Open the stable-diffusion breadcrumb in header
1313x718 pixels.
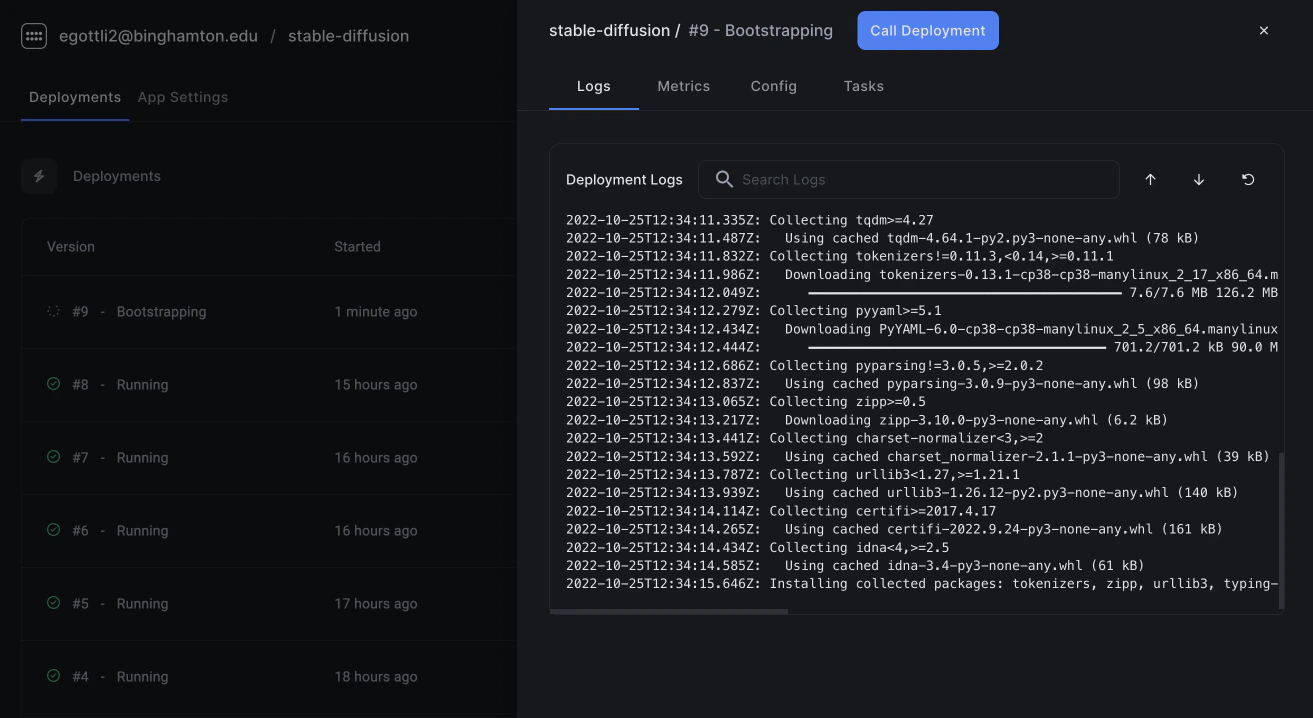(348, 36)
